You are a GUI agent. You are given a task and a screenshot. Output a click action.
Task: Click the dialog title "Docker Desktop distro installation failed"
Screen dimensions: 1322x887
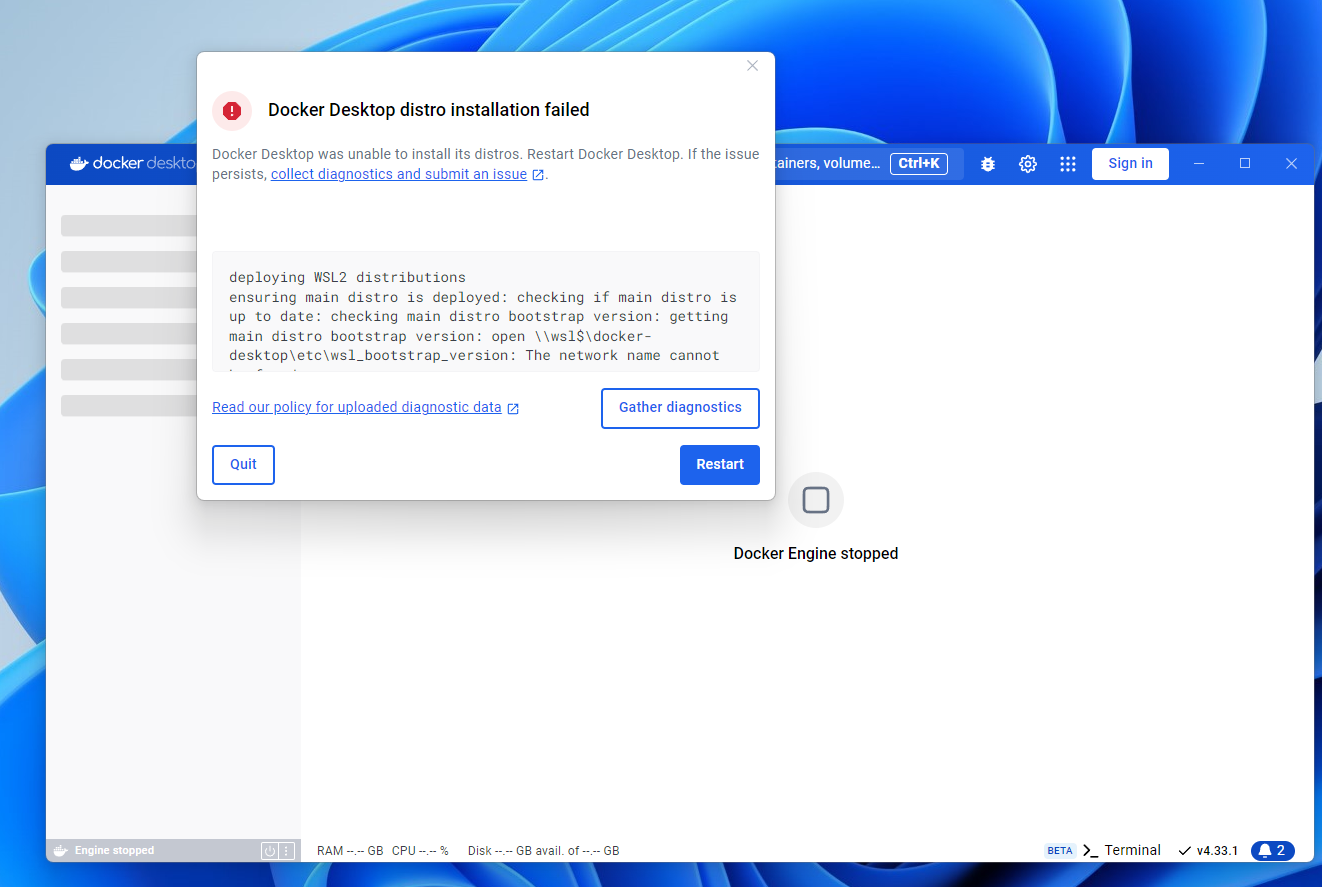coord(429,110)
